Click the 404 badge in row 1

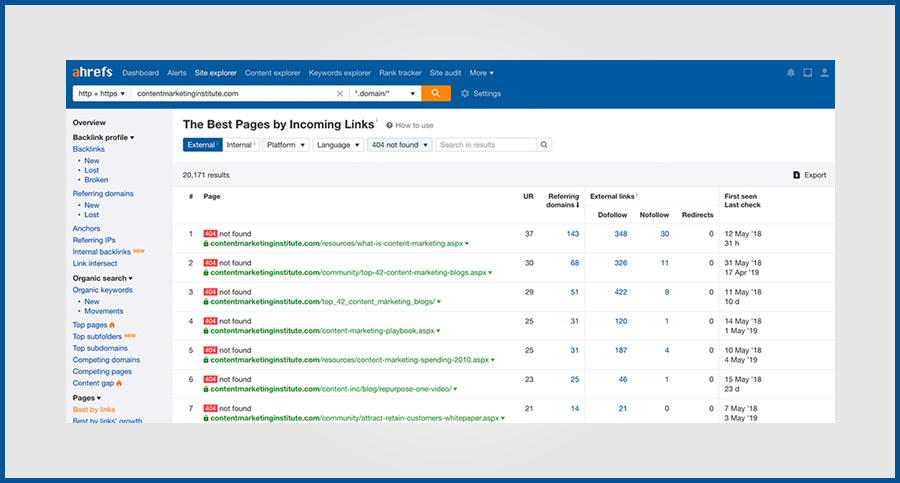coord(210,234)
